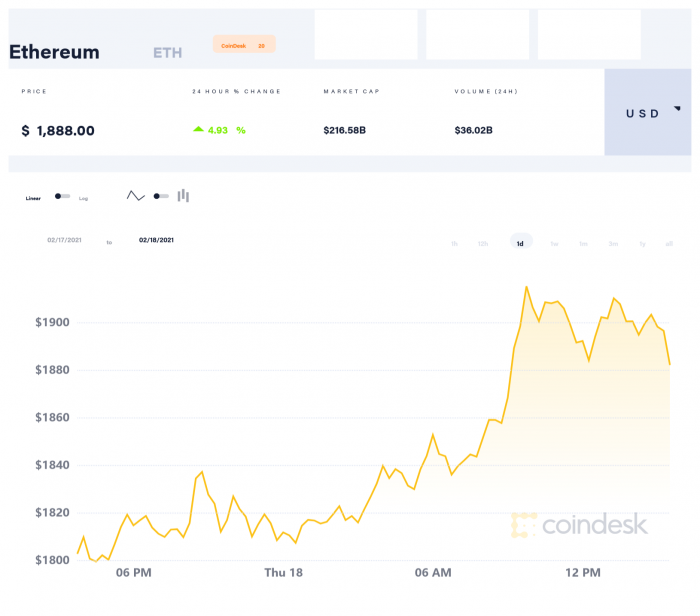
Task: Select the 1h time range tab
Action: [x=455, y=243]
